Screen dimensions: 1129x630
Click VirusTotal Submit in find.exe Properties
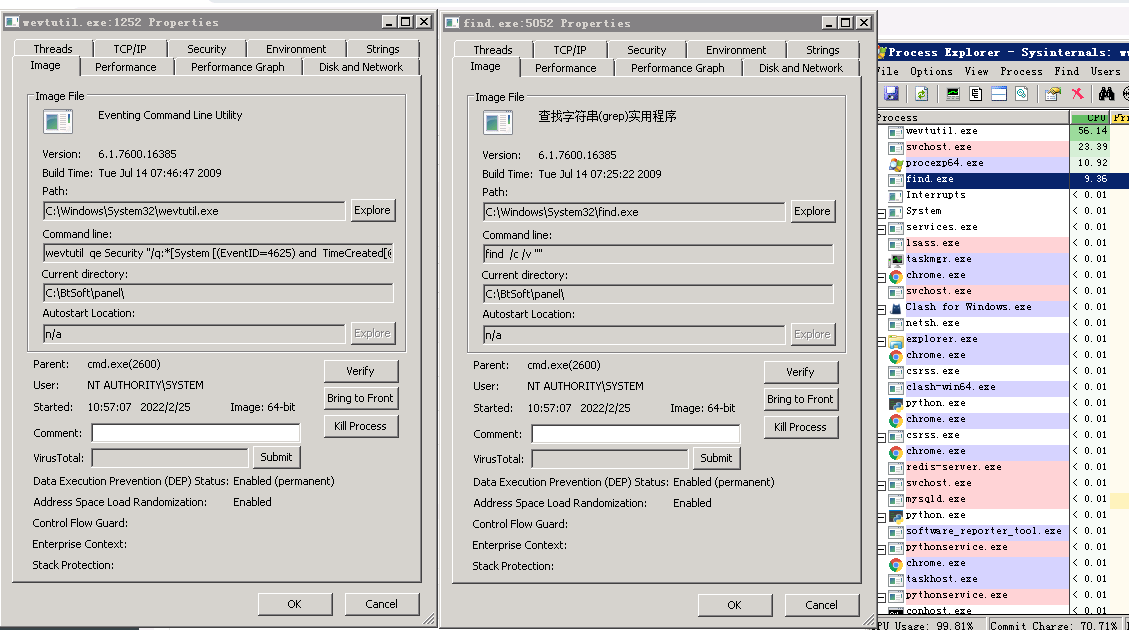tap(716, 458)
